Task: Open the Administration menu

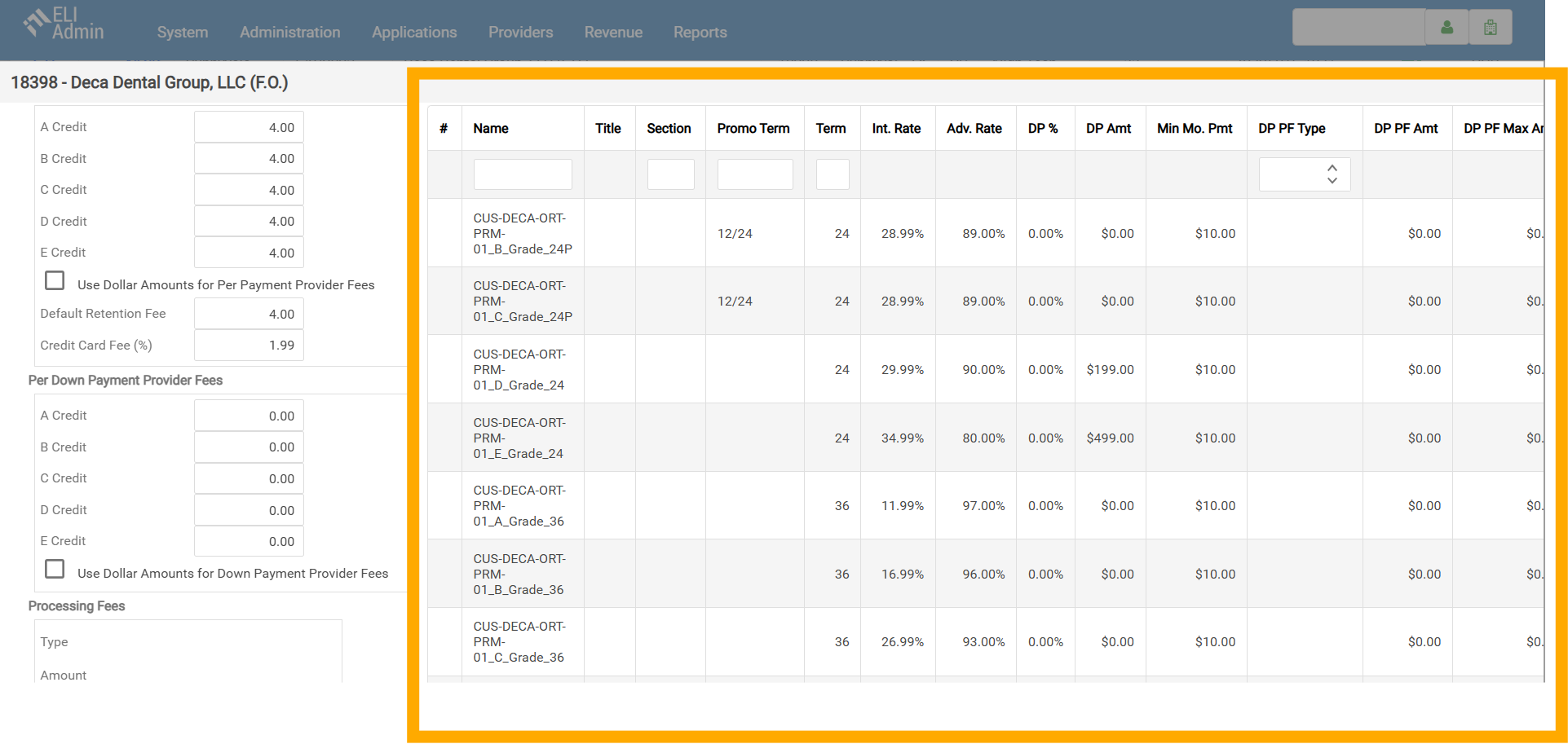Action: pos(289,33)
